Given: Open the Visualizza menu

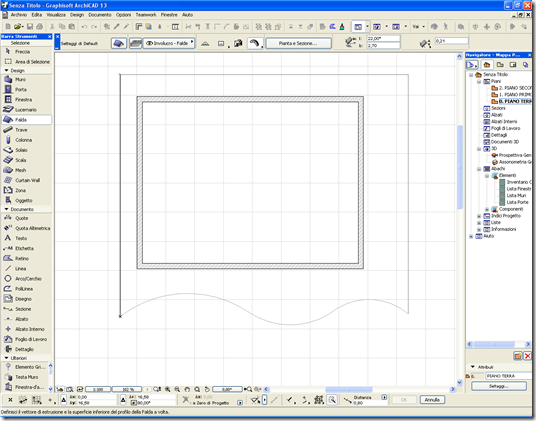Looking at the screenshot, I should pos(56,15).
